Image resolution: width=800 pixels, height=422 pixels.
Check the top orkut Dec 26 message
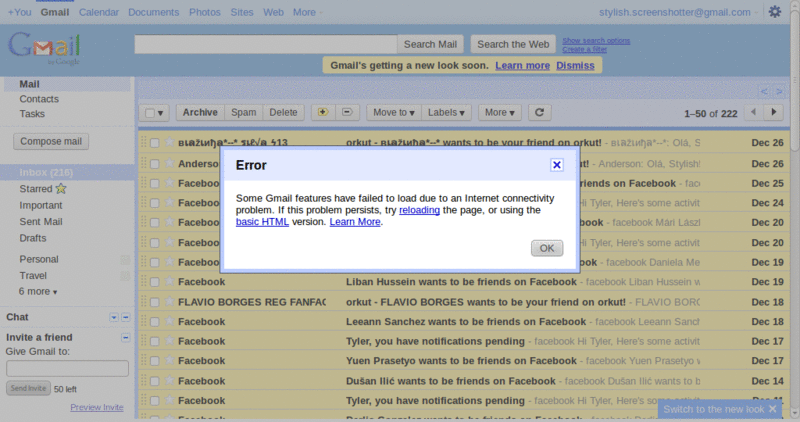click(x=155, y=143)
